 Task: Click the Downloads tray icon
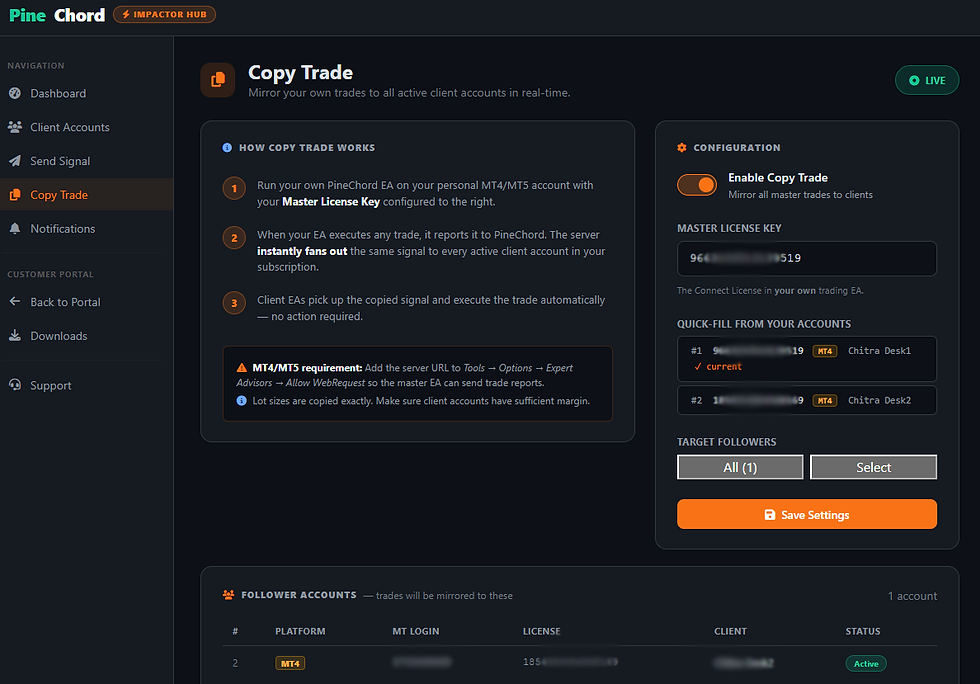point(15,336)
